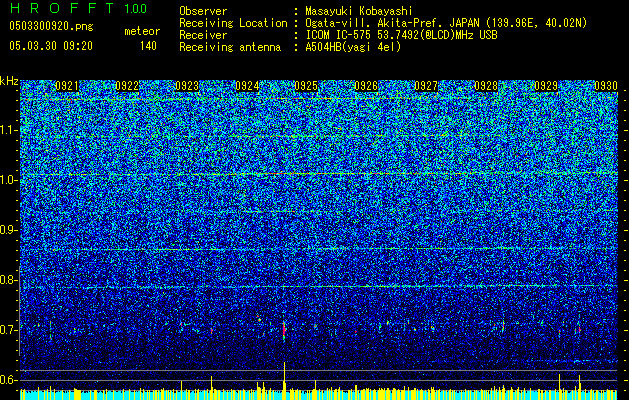
Task: Click the 0923 time marker
Action: pos(187,86)
